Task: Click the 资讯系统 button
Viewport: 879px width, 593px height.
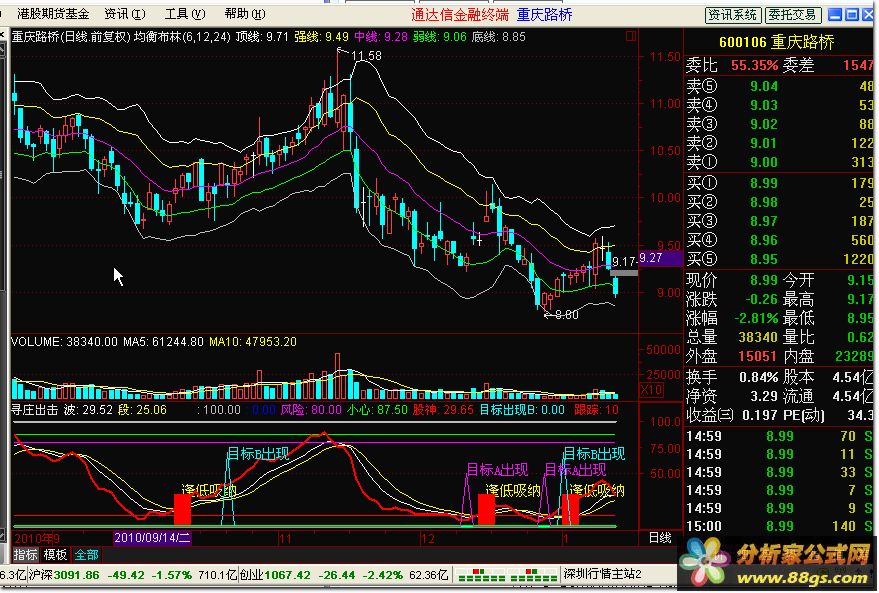Action: pos(733,15)
